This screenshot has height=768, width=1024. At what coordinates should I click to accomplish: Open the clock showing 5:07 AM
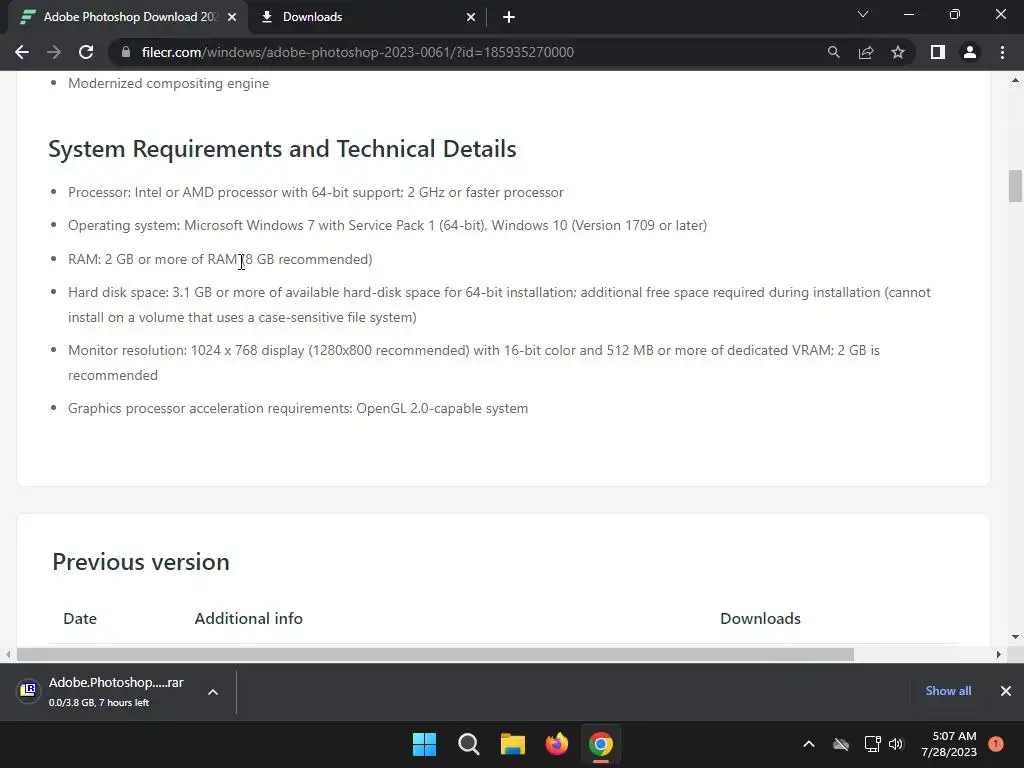(x=949, y=744)
